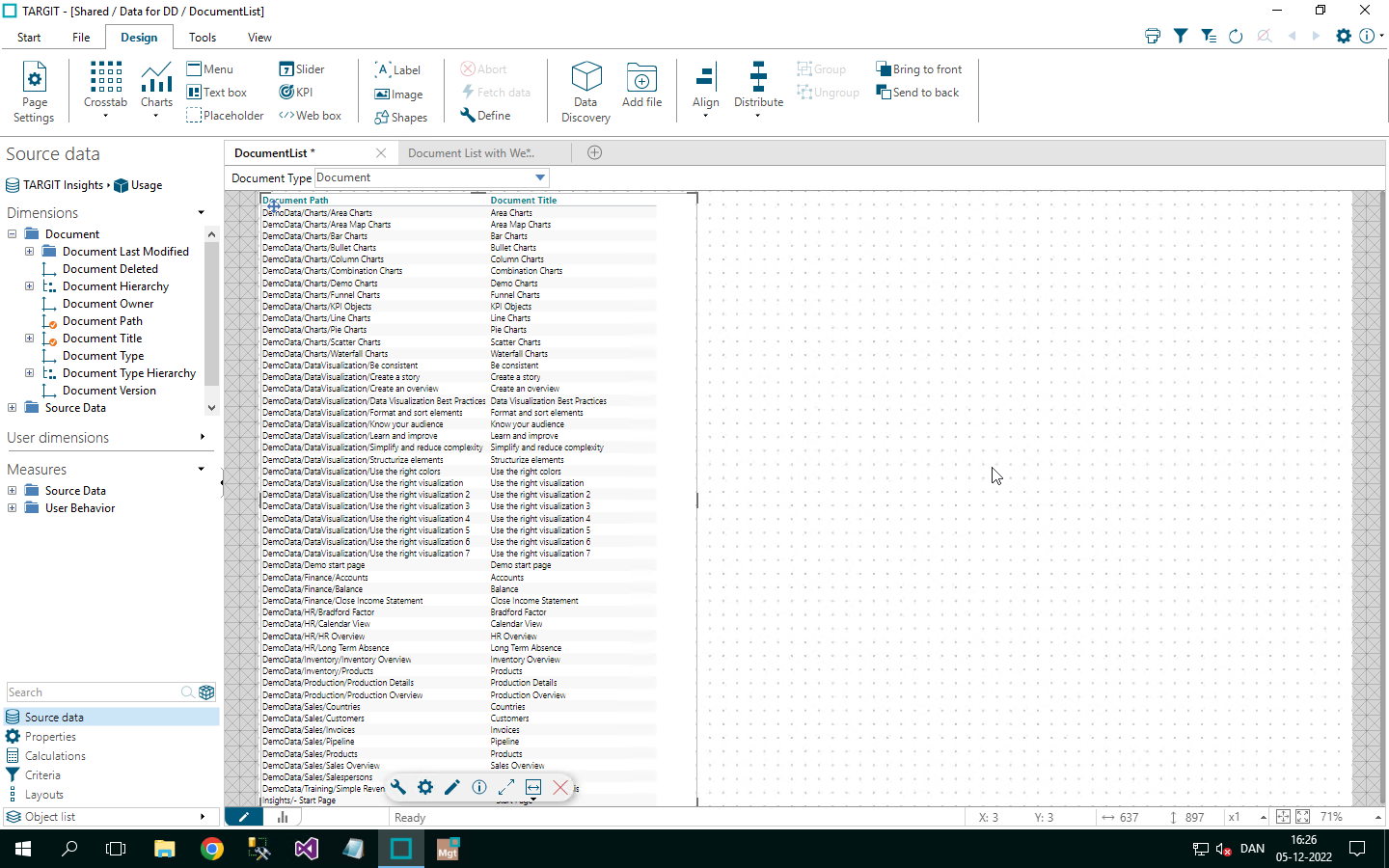Click the pencil edit icon in floating toolbar
This screenshot has height=868, width=1389.
[x=452, y=787]
